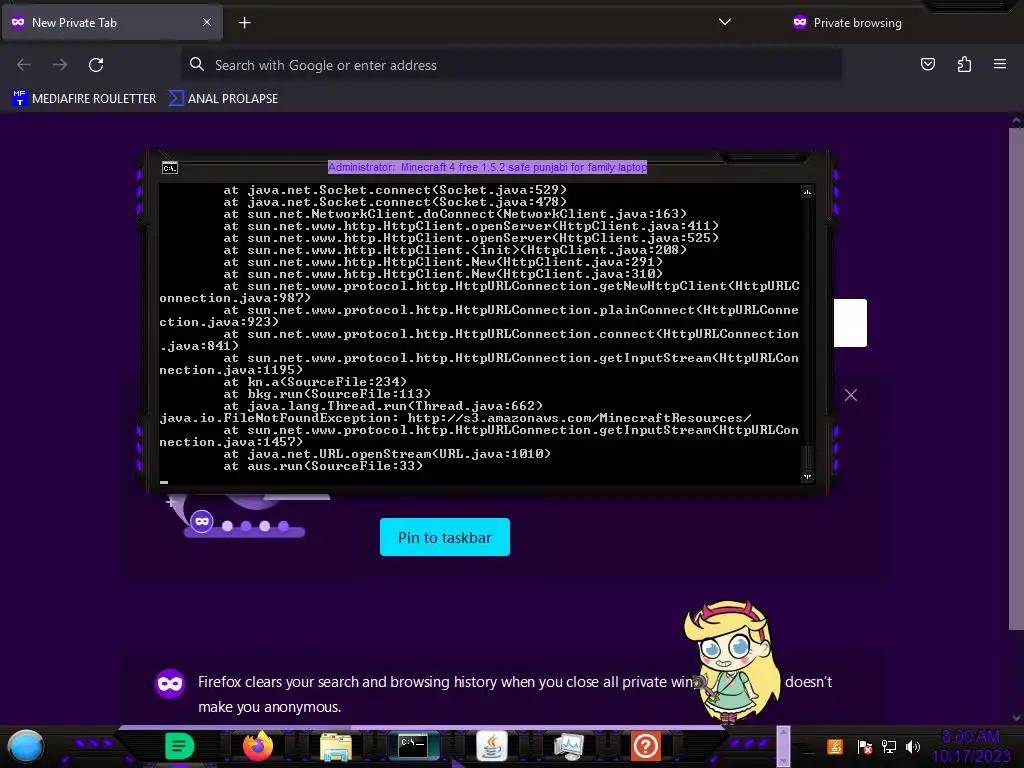The width and height of the screenshot is (1024, 768).
Task: Close the New Private Tab
Action: 206,22
